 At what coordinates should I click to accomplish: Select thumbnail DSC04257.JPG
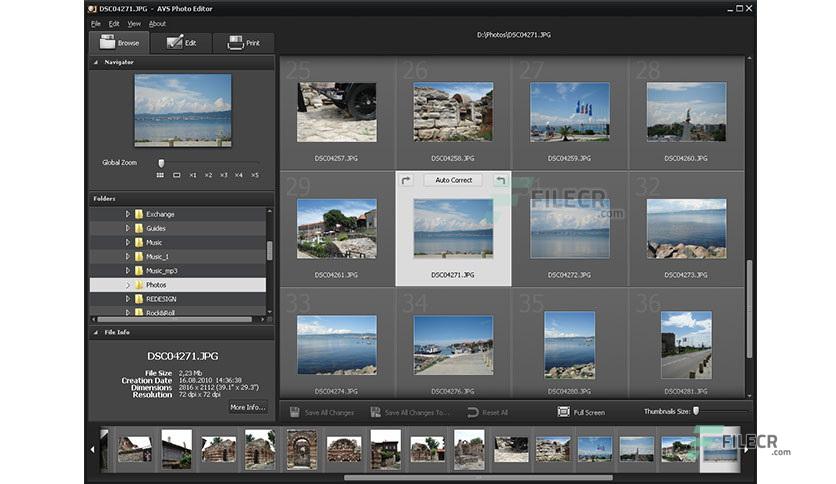coord(336,112)
